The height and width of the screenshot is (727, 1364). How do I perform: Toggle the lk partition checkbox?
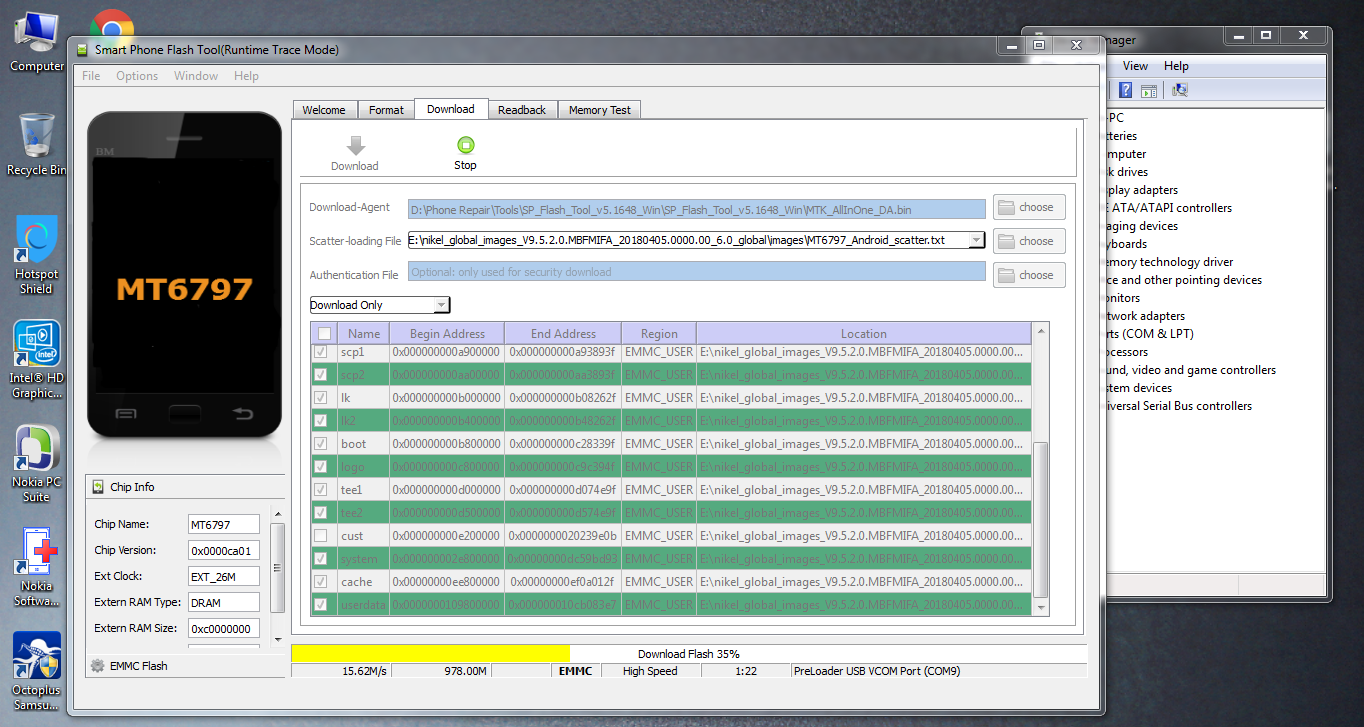tap(321, 397)
